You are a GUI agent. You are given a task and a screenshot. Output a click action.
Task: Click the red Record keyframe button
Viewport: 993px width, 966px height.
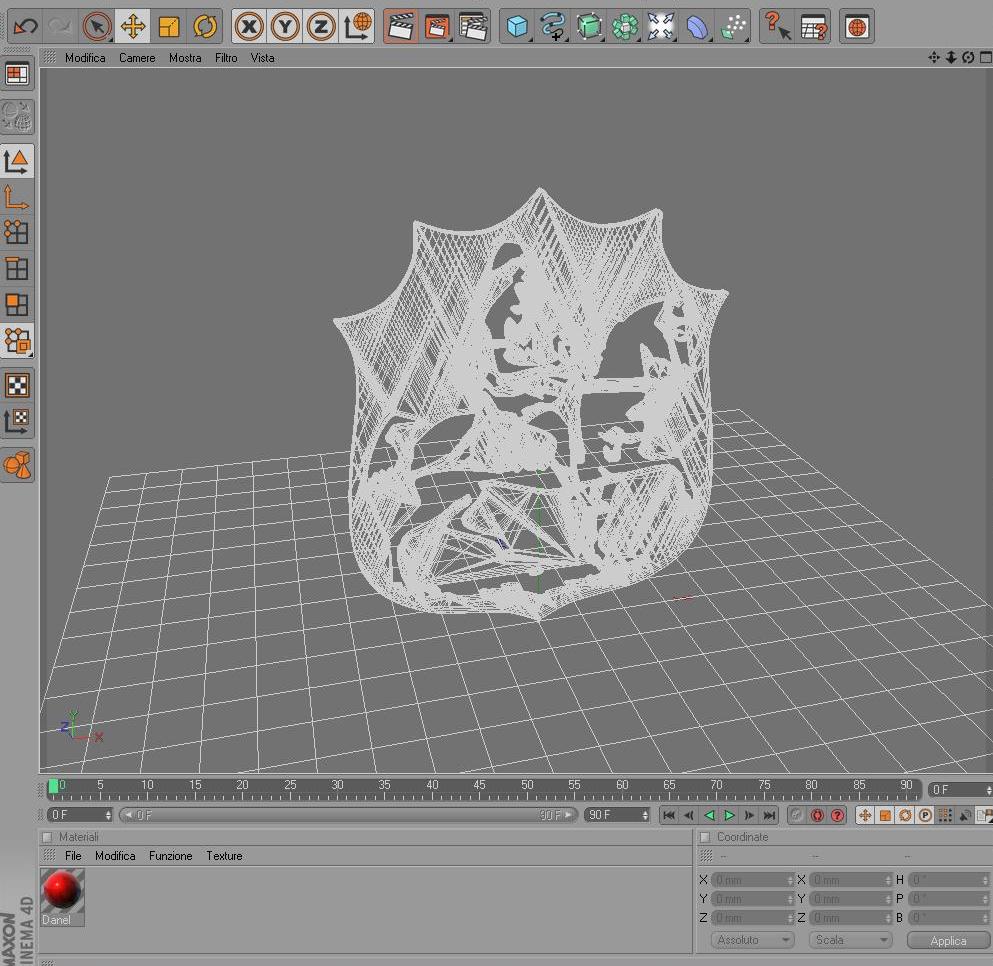pyautogui.click(x=817, y=815)
